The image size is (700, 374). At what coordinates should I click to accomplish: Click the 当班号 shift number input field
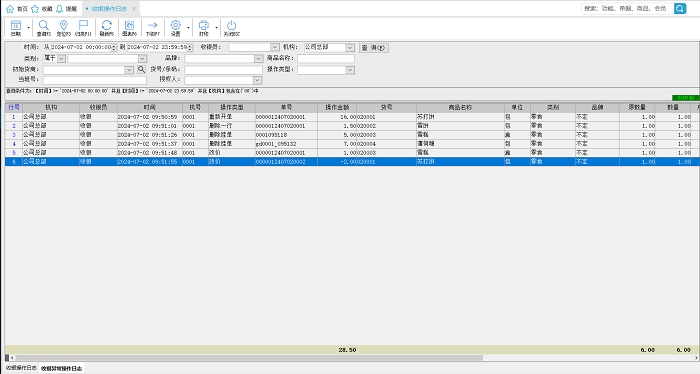95,80
